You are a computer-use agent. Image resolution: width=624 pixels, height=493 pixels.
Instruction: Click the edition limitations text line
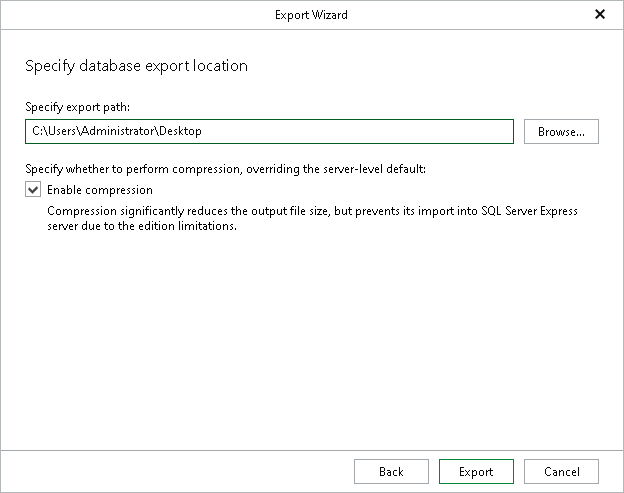(x=130, y=226)
